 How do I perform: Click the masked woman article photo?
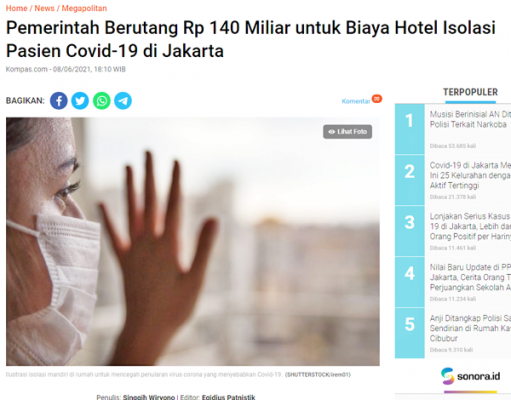pos(193,241)
